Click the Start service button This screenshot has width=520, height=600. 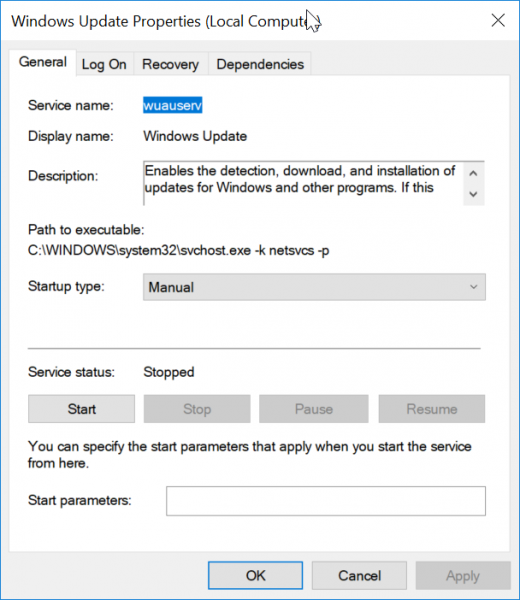tap(82, 409)
